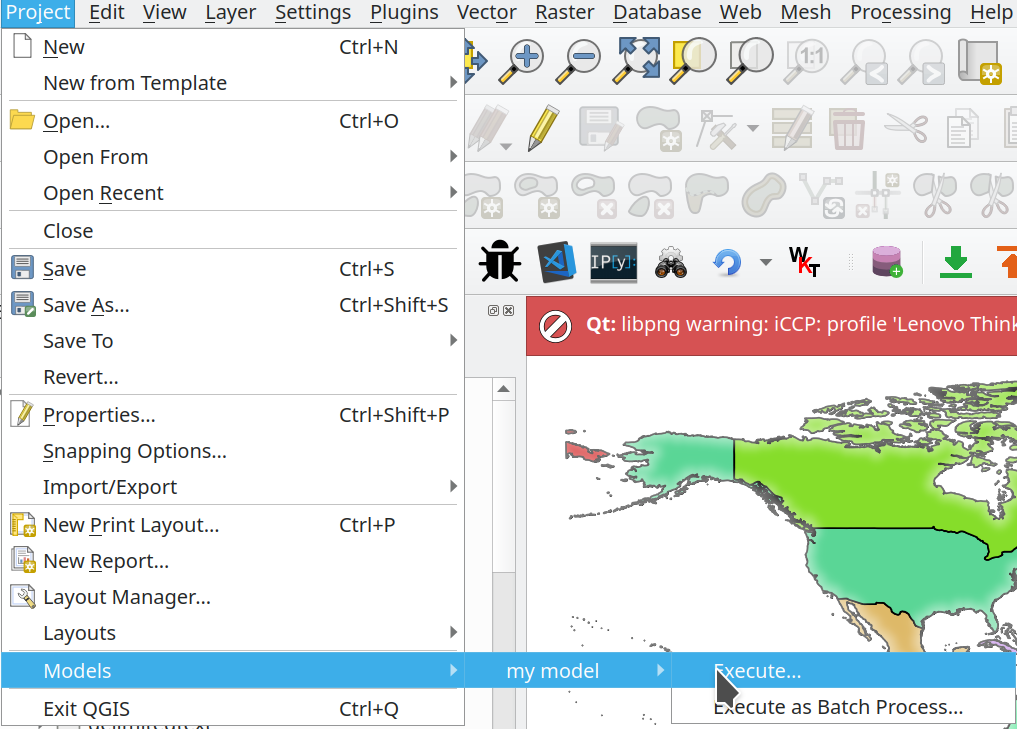
Task: Click the Zoom Full extent icon
Action: click(635, 60)
